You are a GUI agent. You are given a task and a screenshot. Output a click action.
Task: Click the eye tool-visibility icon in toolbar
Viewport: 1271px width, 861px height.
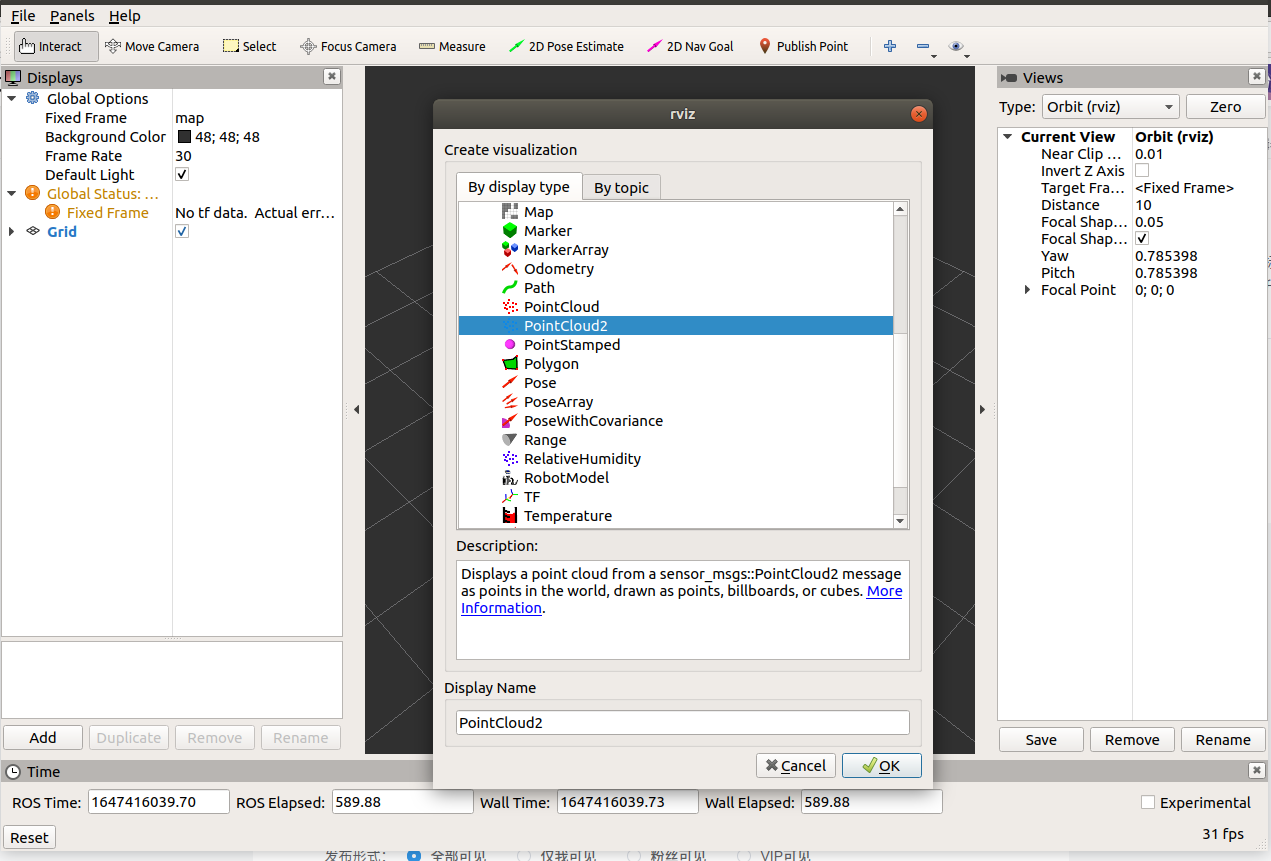[x=956, y=46]
